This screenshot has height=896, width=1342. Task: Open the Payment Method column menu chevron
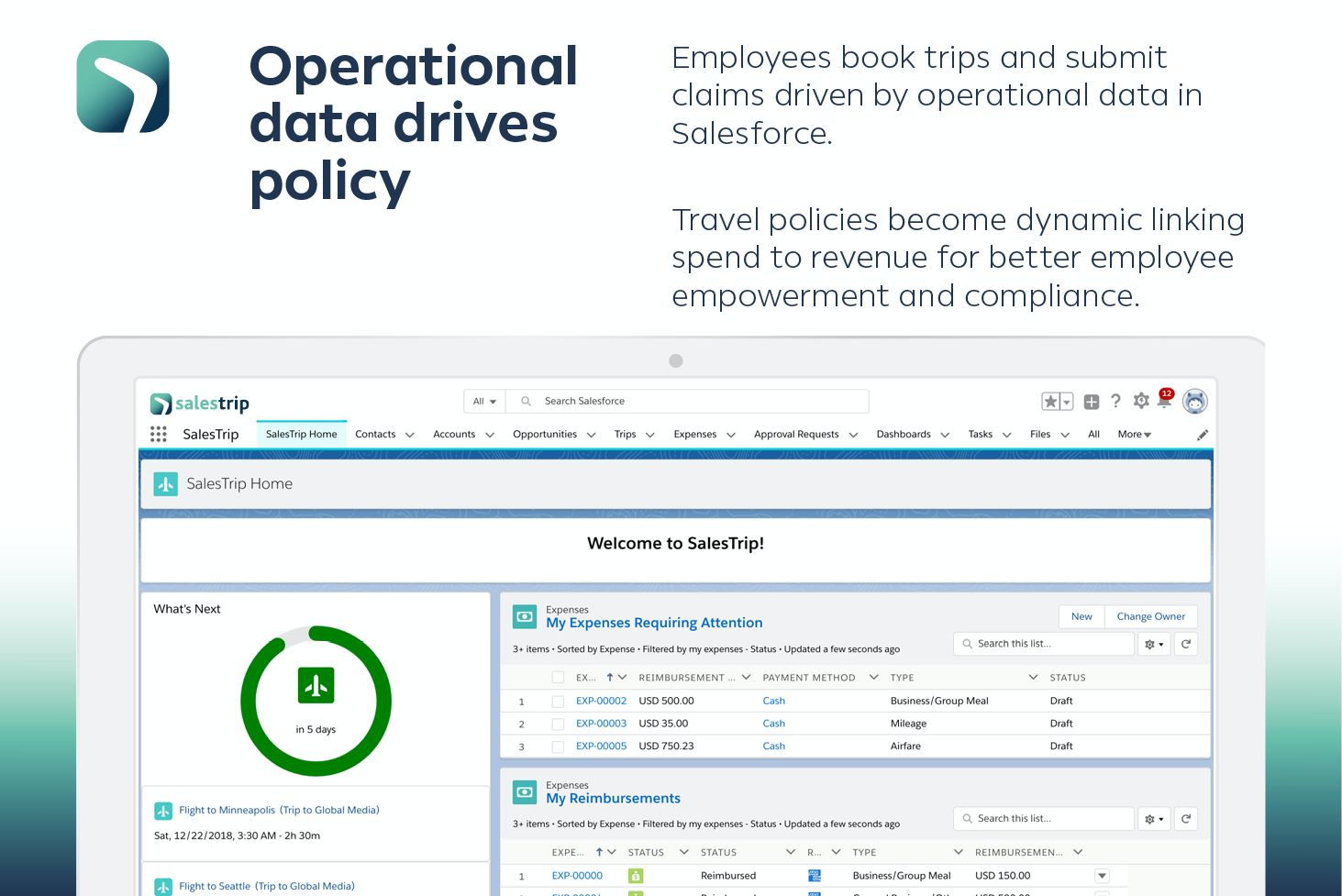click(x=874, y=677)
